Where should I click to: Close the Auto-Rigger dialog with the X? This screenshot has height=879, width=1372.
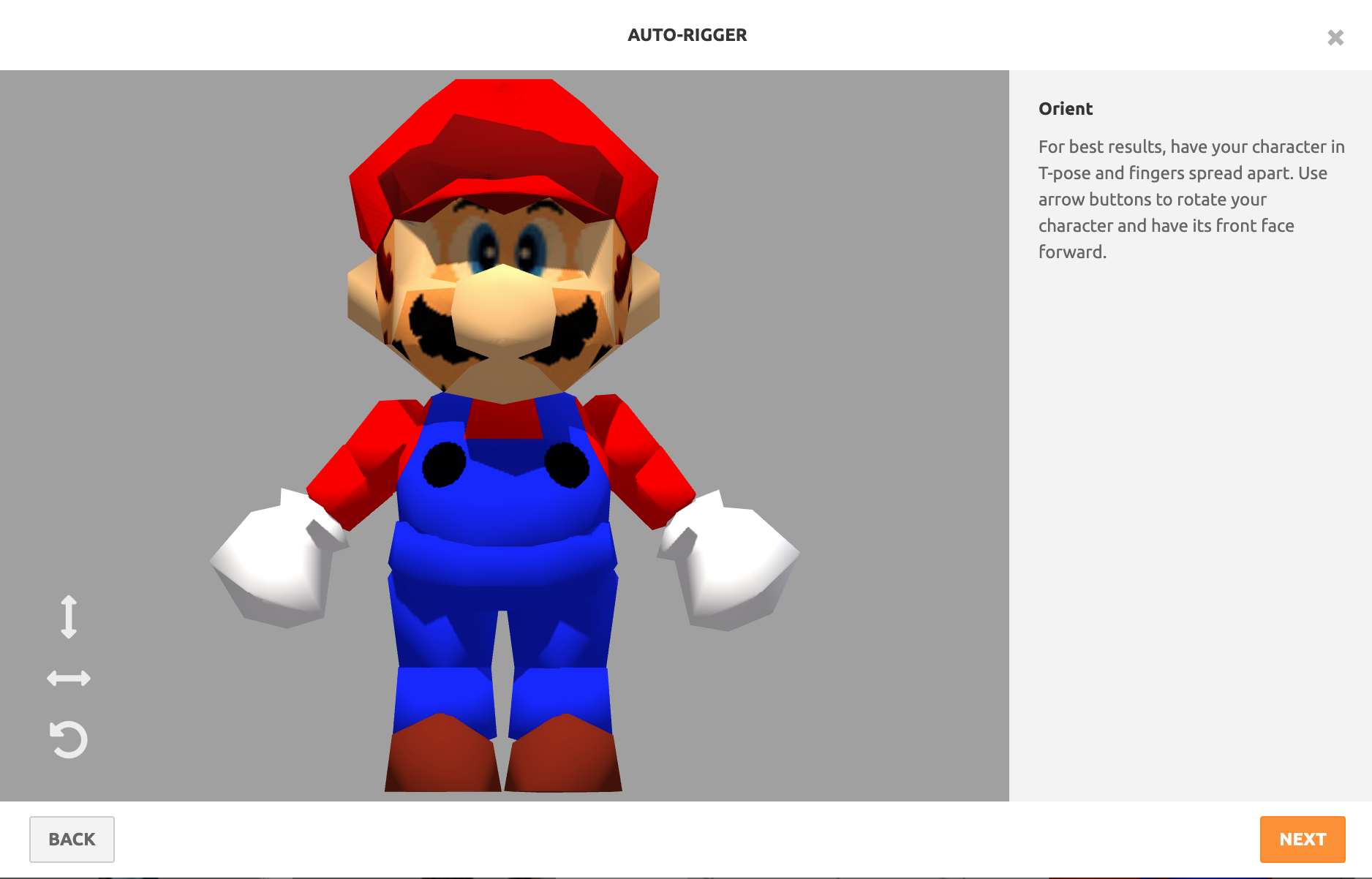click(x=1335, y=37)
